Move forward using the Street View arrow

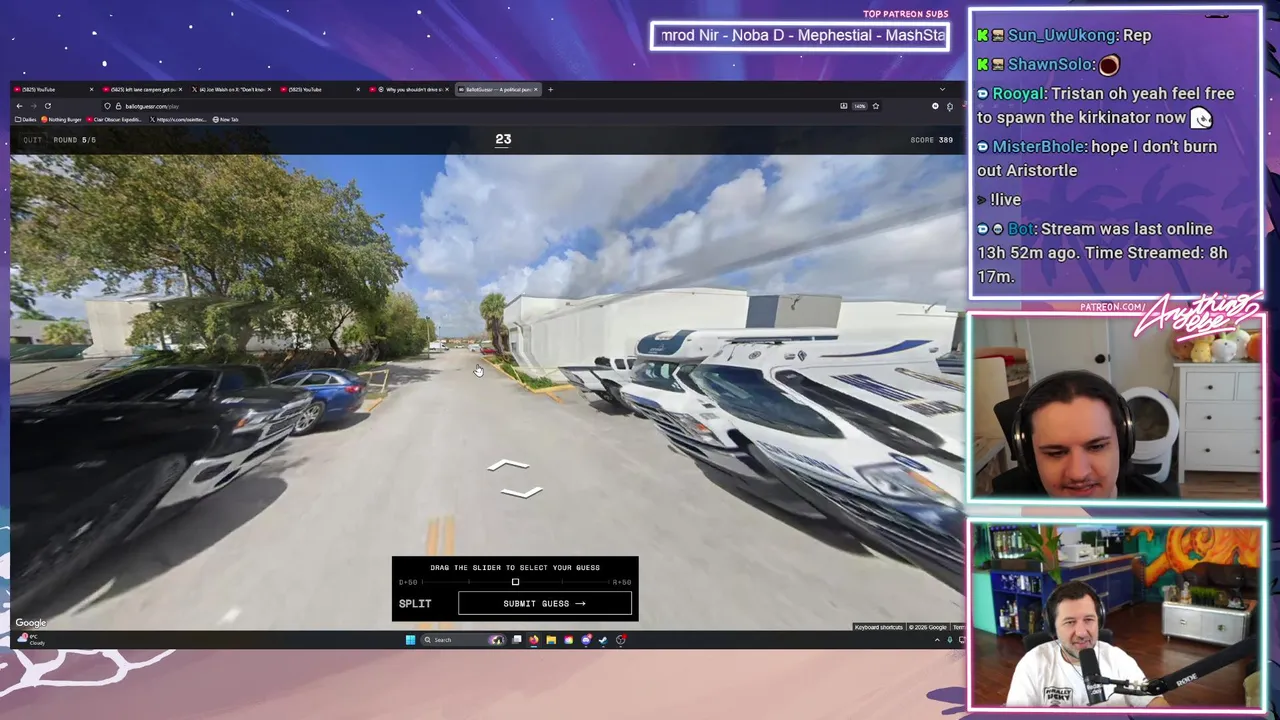point(508,465)
